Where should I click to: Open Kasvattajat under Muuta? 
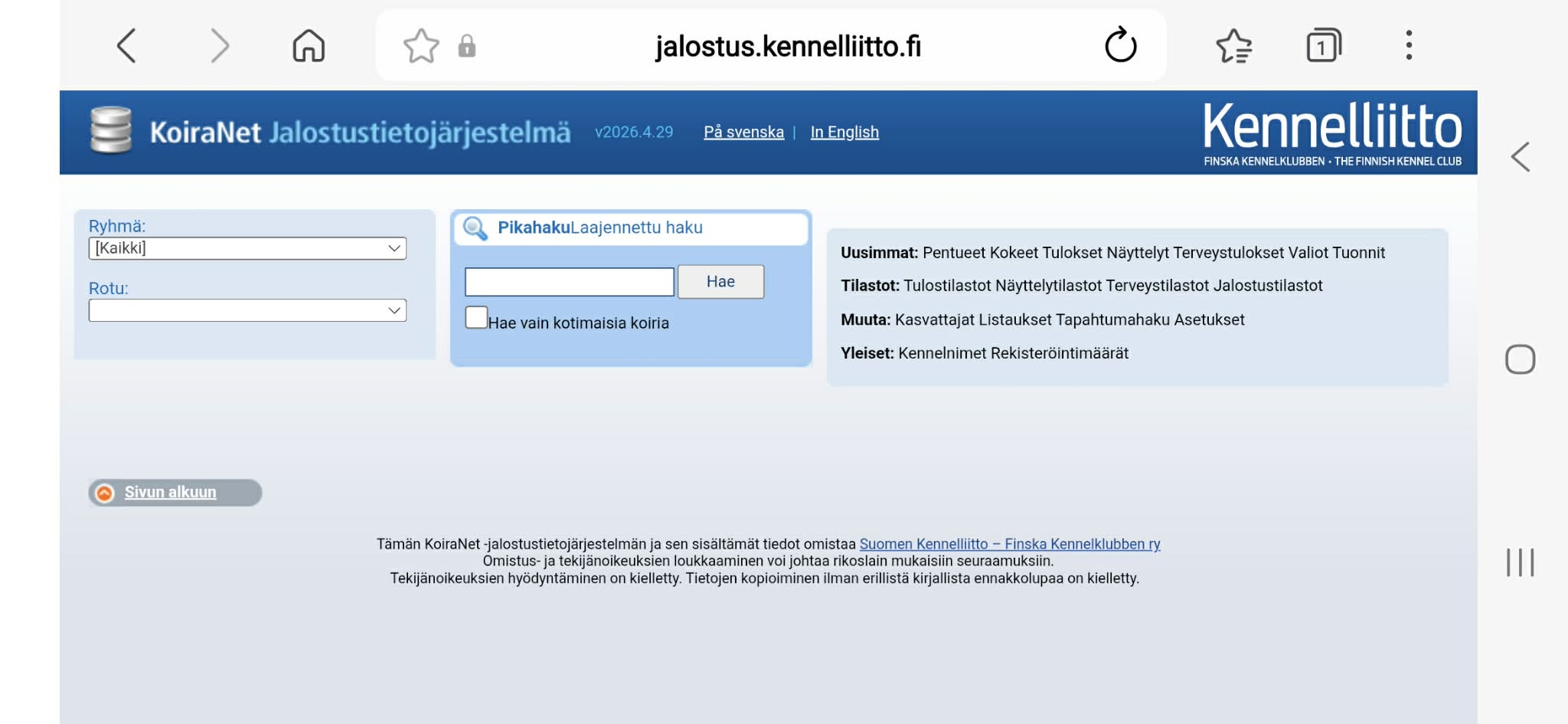936,319
